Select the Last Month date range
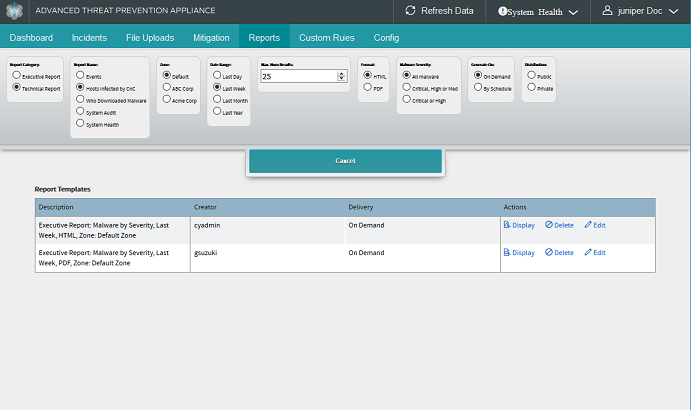Viewport: 691px width, 410px height. (216, 100)
